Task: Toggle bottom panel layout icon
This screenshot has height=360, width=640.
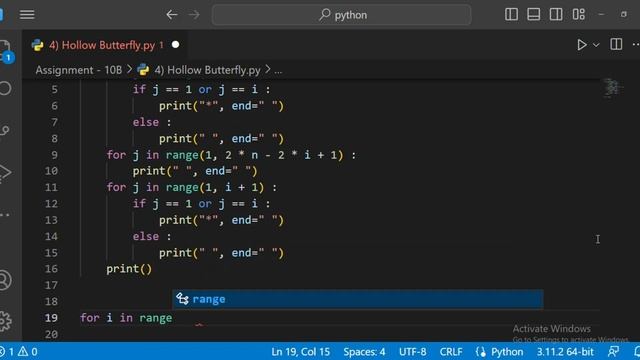Action: [x=533, y=15]
